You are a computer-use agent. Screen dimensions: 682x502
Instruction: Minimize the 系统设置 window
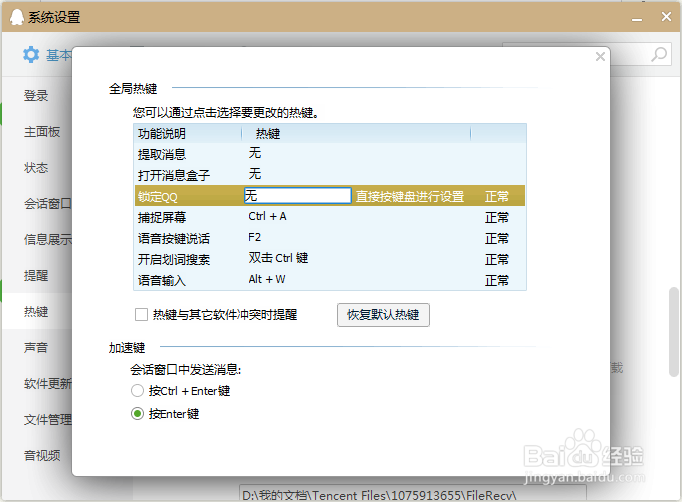coord(637,19)
